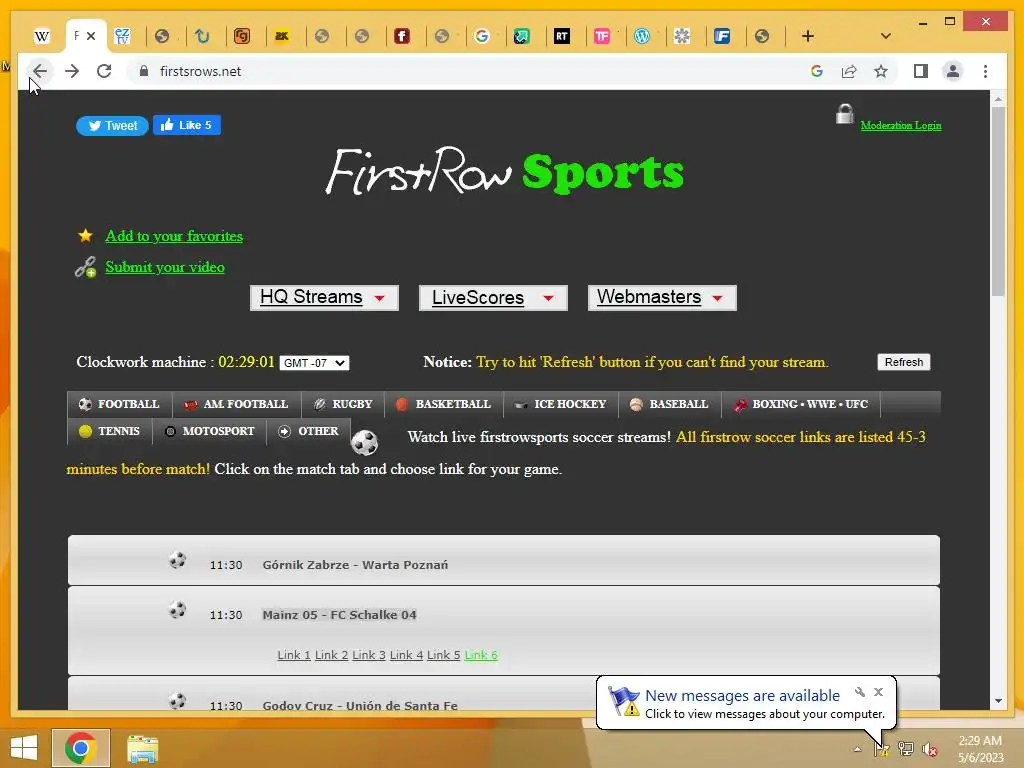Click the FirstRow Sports logo
This screenshot has width=1024, height=768.
505,171
